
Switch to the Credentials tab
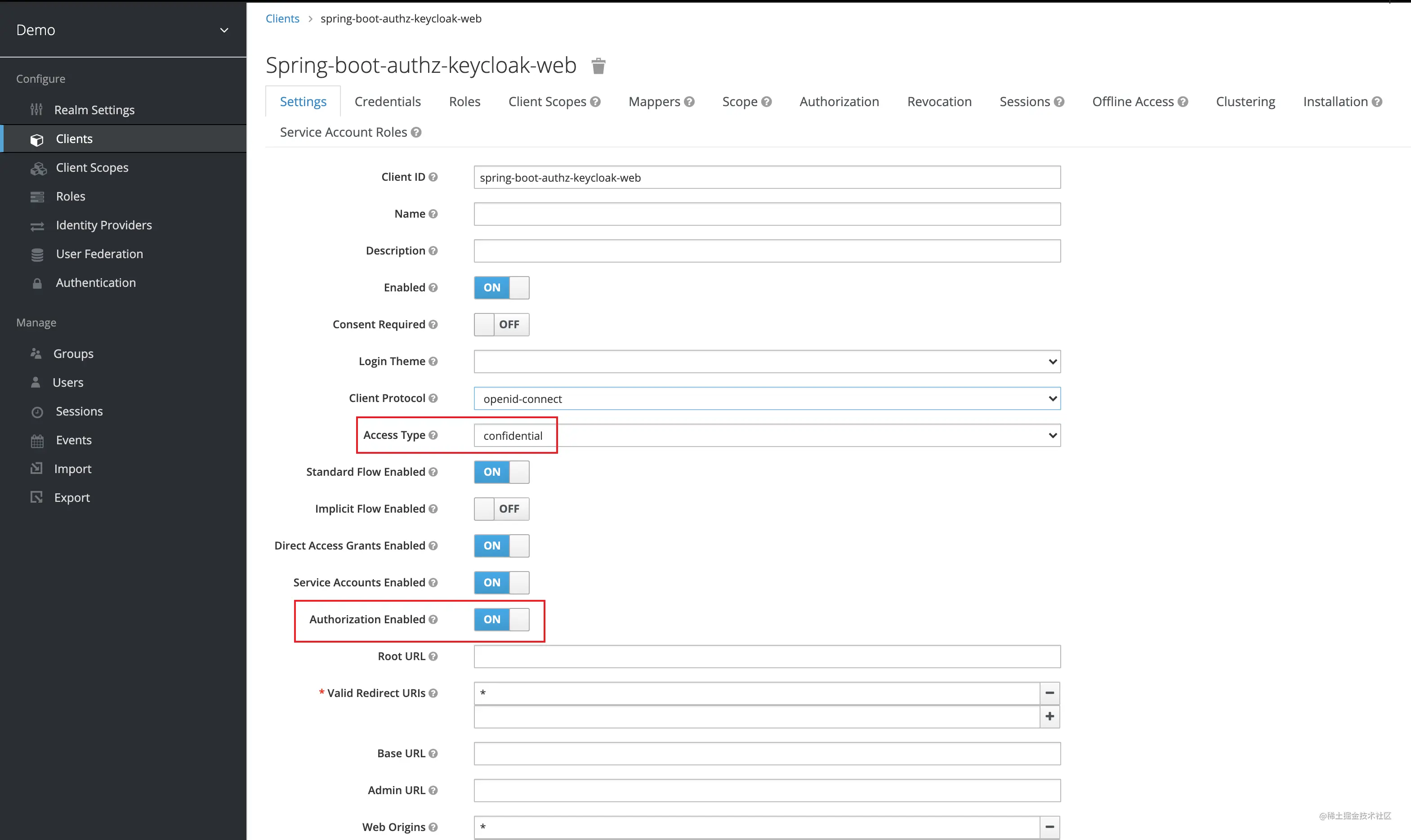[388, 102]
